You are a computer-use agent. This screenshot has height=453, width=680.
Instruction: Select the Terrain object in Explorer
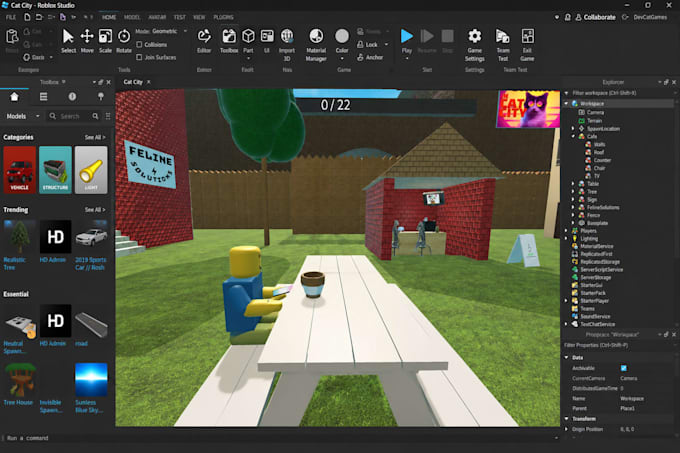[x=590, y=121]
